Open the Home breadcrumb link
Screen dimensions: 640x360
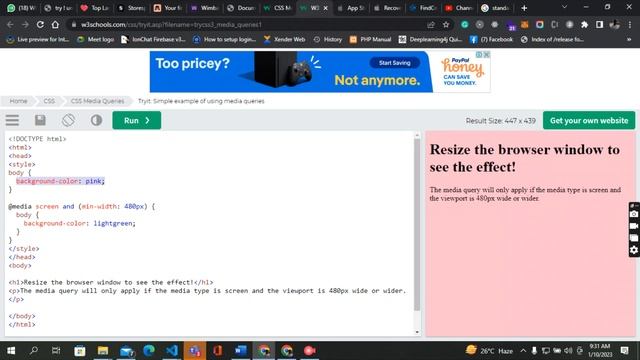coord(18,101)
